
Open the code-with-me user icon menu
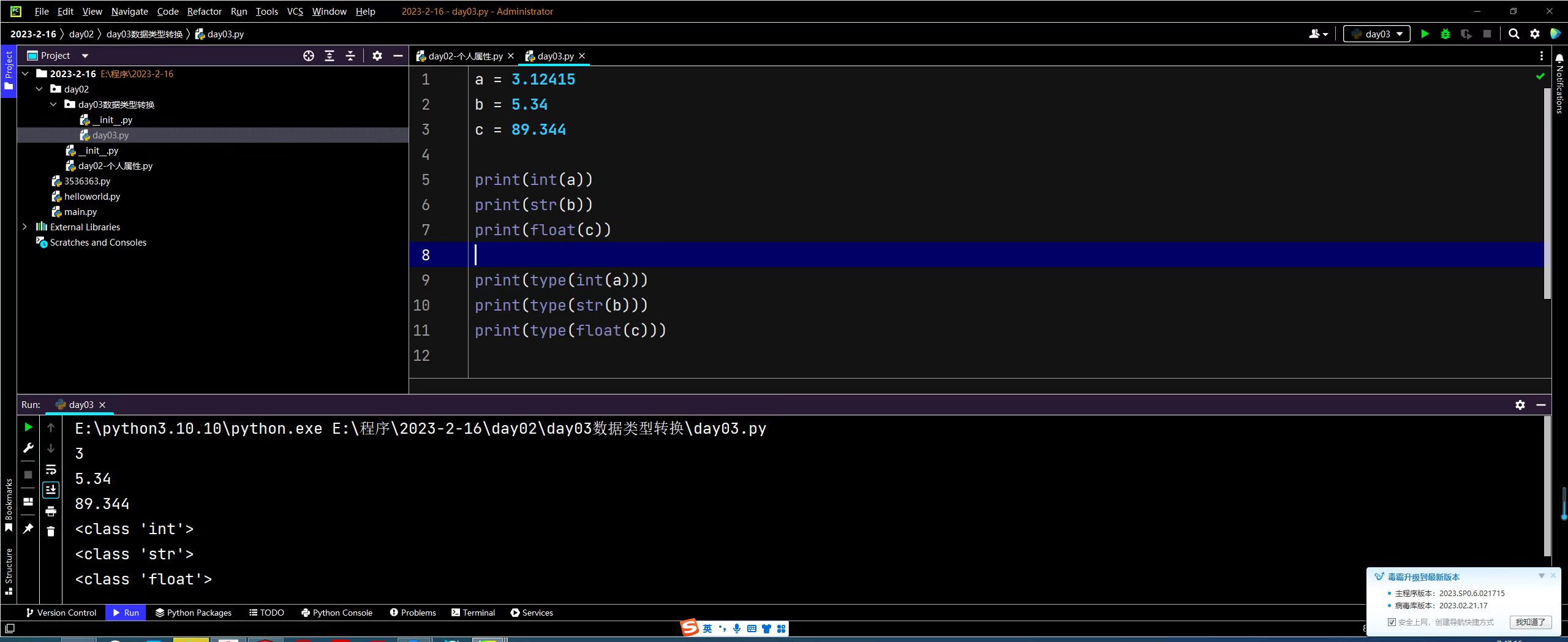pyautogui.click(x=1318, y=34)
